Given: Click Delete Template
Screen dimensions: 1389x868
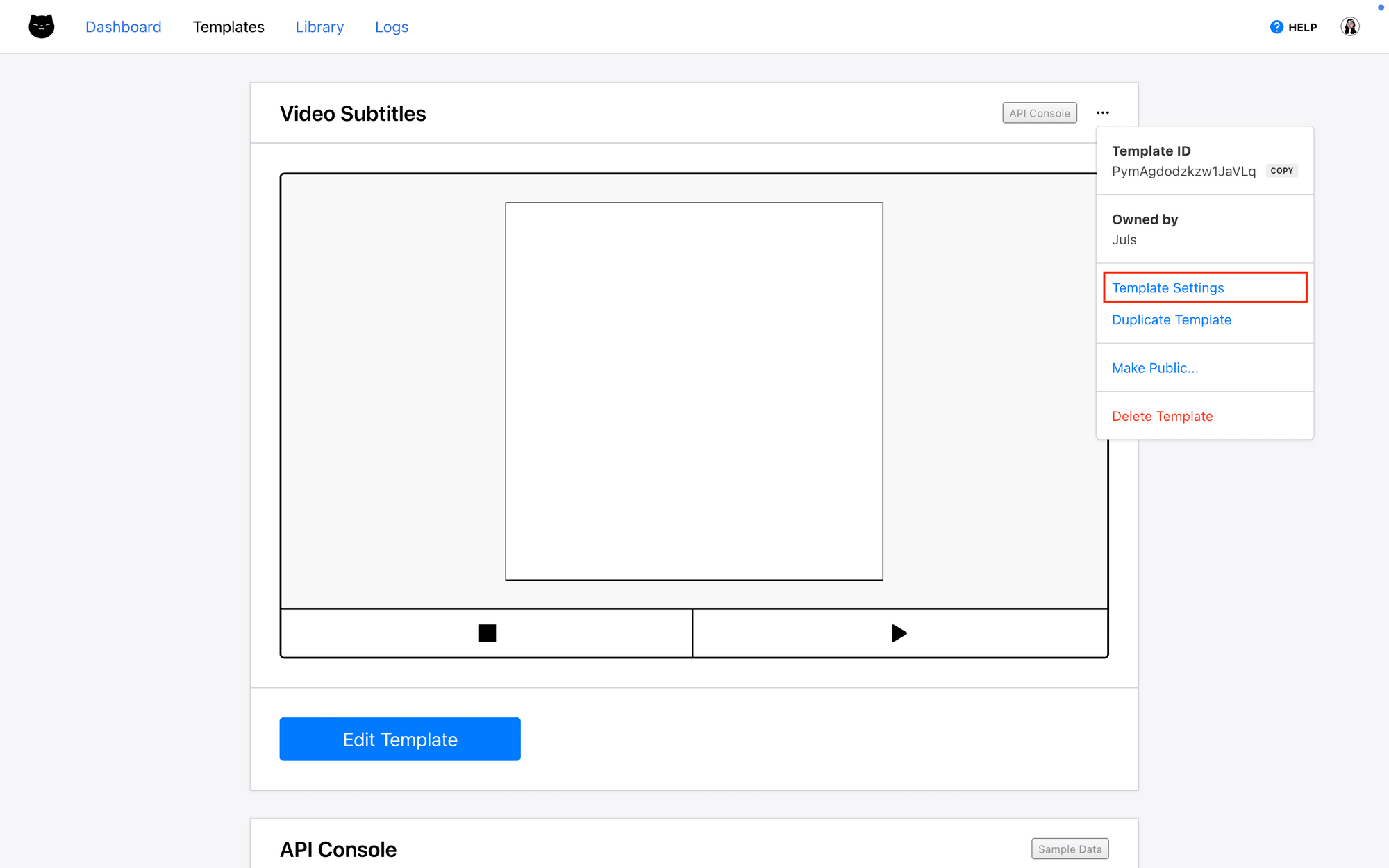Looking at the screenshot, I should 1162,416.
